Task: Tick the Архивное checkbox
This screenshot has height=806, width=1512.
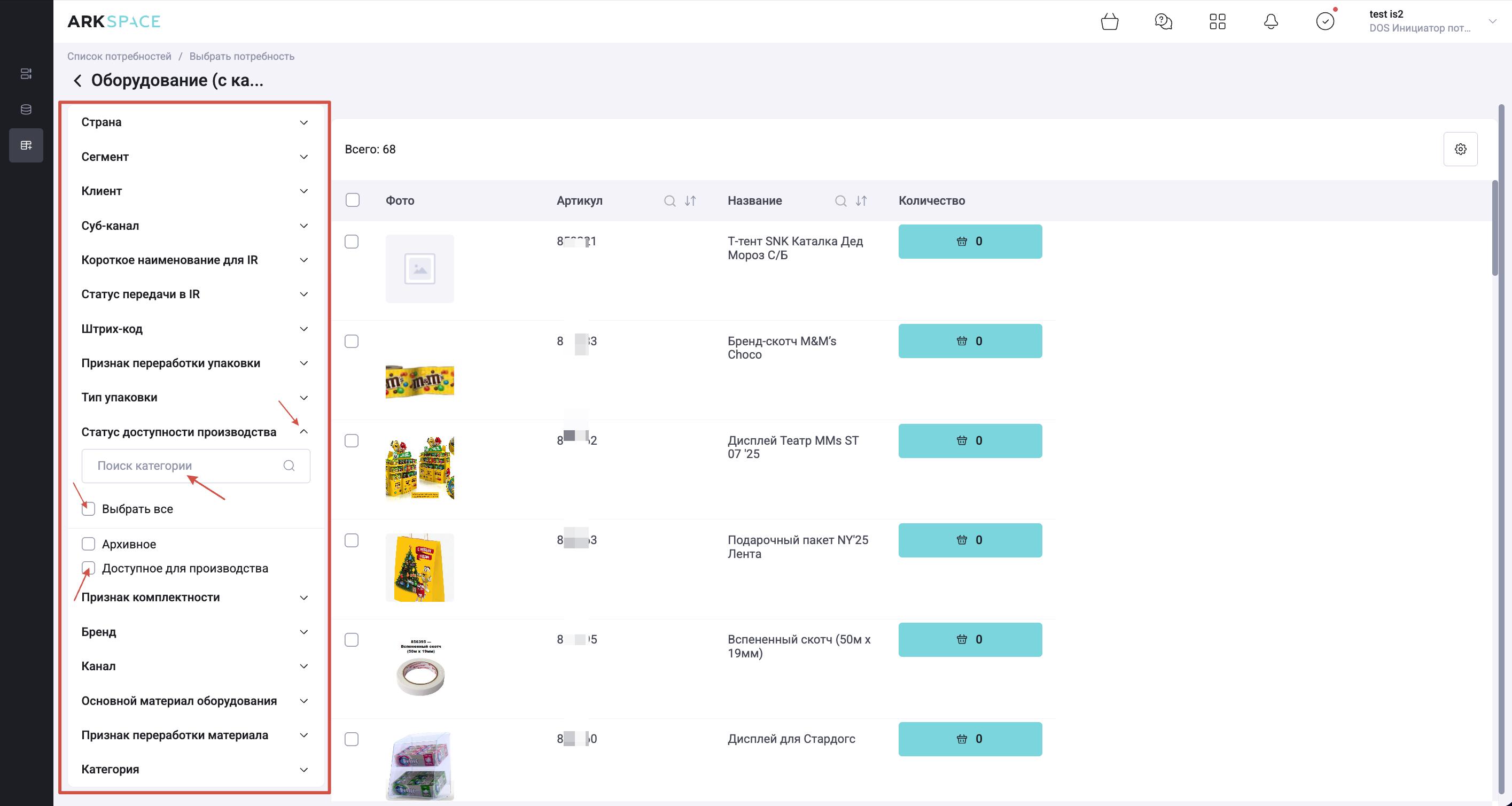Action: [x=88, y=544]
